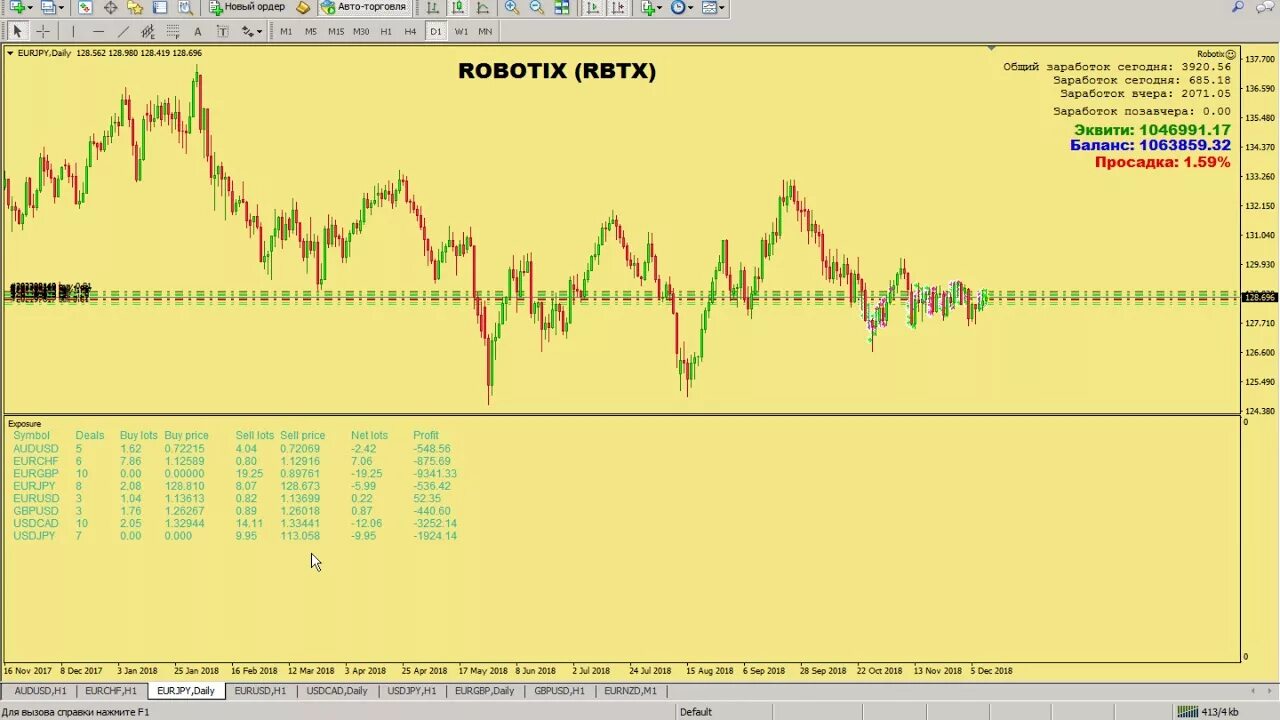Set timeframe to M15

(x=336, y=31)
